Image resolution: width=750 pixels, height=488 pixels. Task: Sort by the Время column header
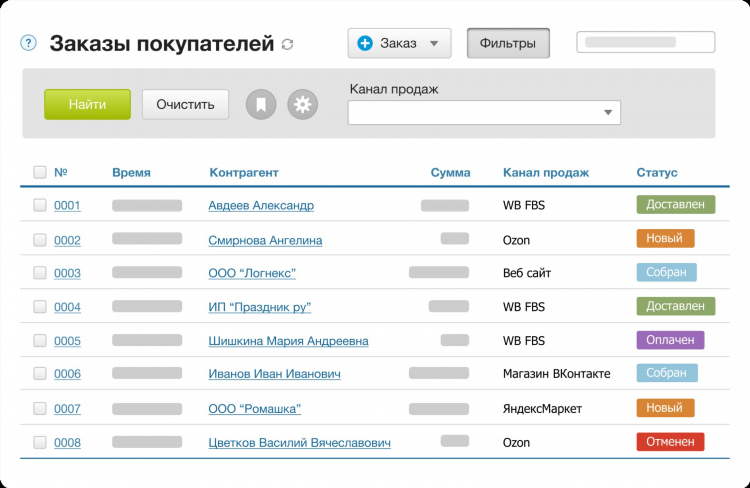point(131,172)
